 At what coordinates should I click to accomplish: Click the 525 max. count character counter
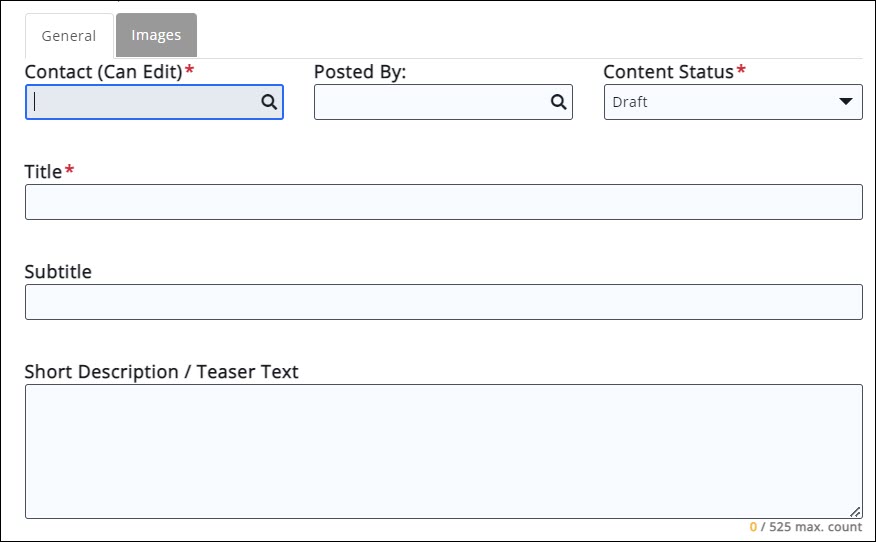[805, 527]
